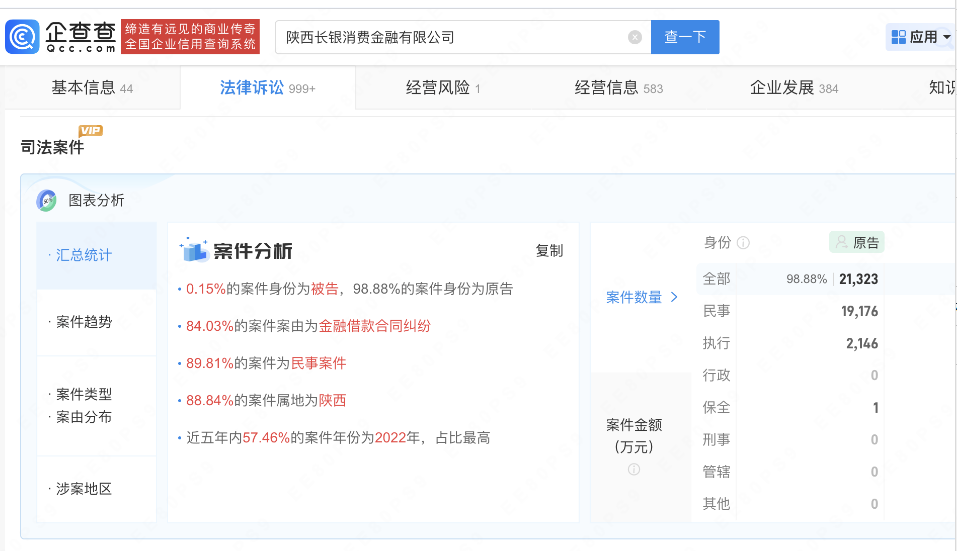Click the 案件分析 building icon

point(193,250)
